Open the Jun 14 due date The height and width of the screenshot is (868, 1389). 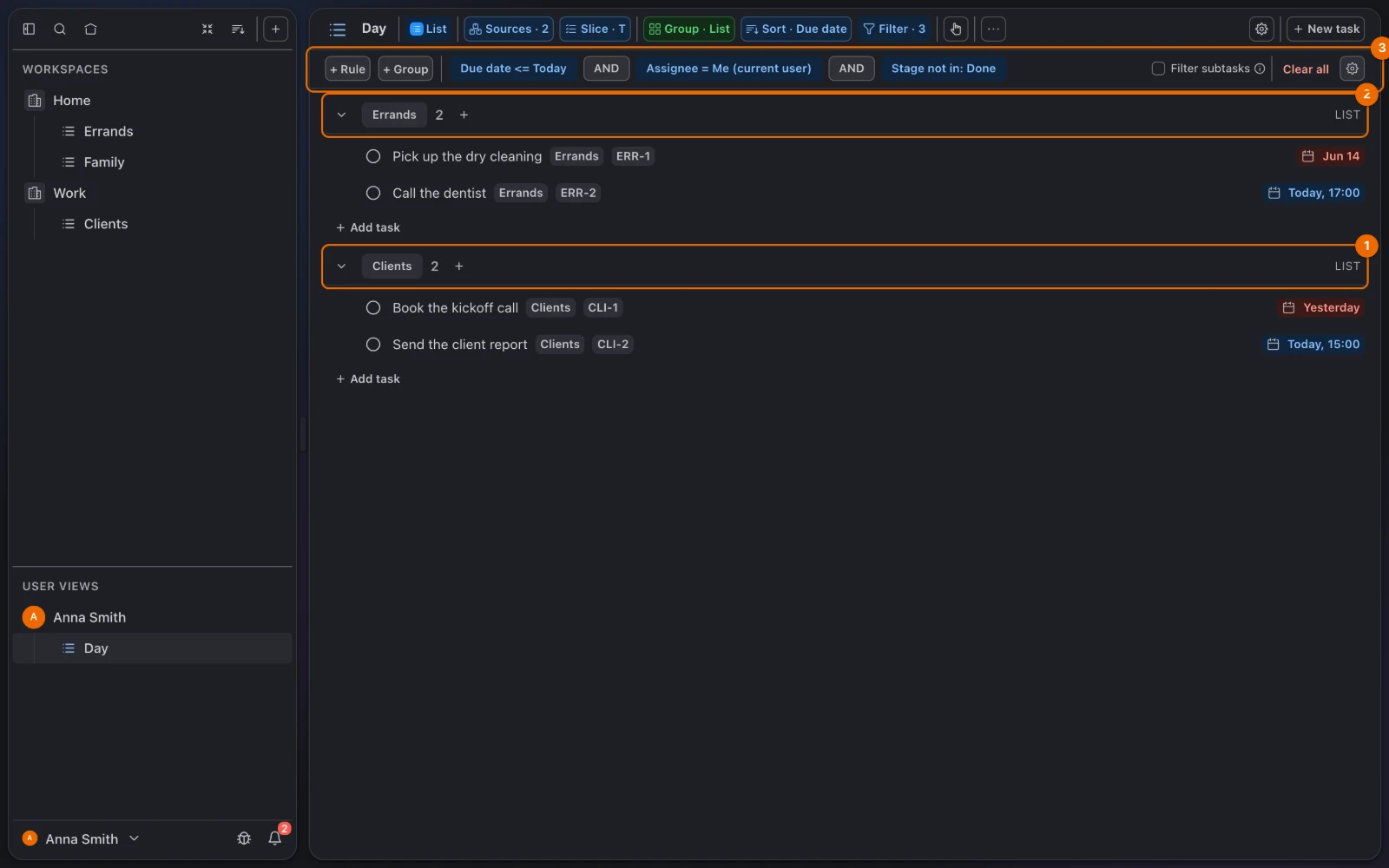point(1331,156)
